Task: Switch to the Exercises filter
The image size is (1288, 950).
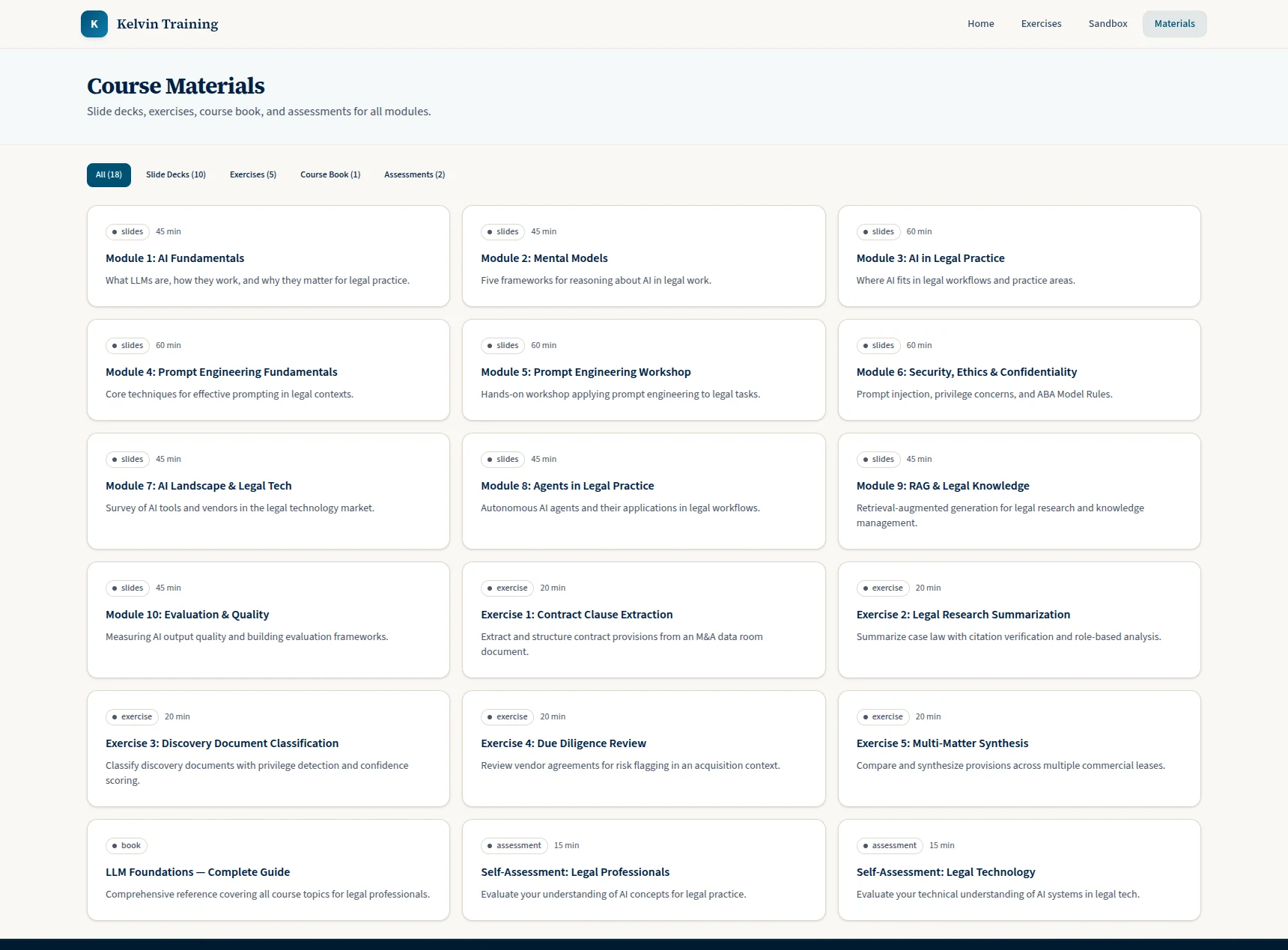Action: click(252, 174)
